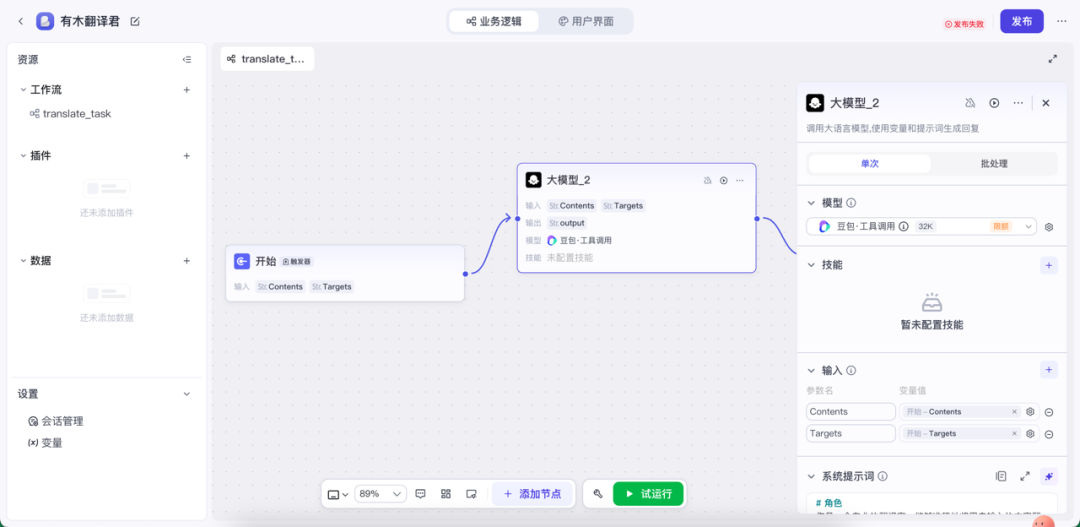Open the comment tool in bottom toolbar
The image size is (1080, 527).
(x=421, y=494)
